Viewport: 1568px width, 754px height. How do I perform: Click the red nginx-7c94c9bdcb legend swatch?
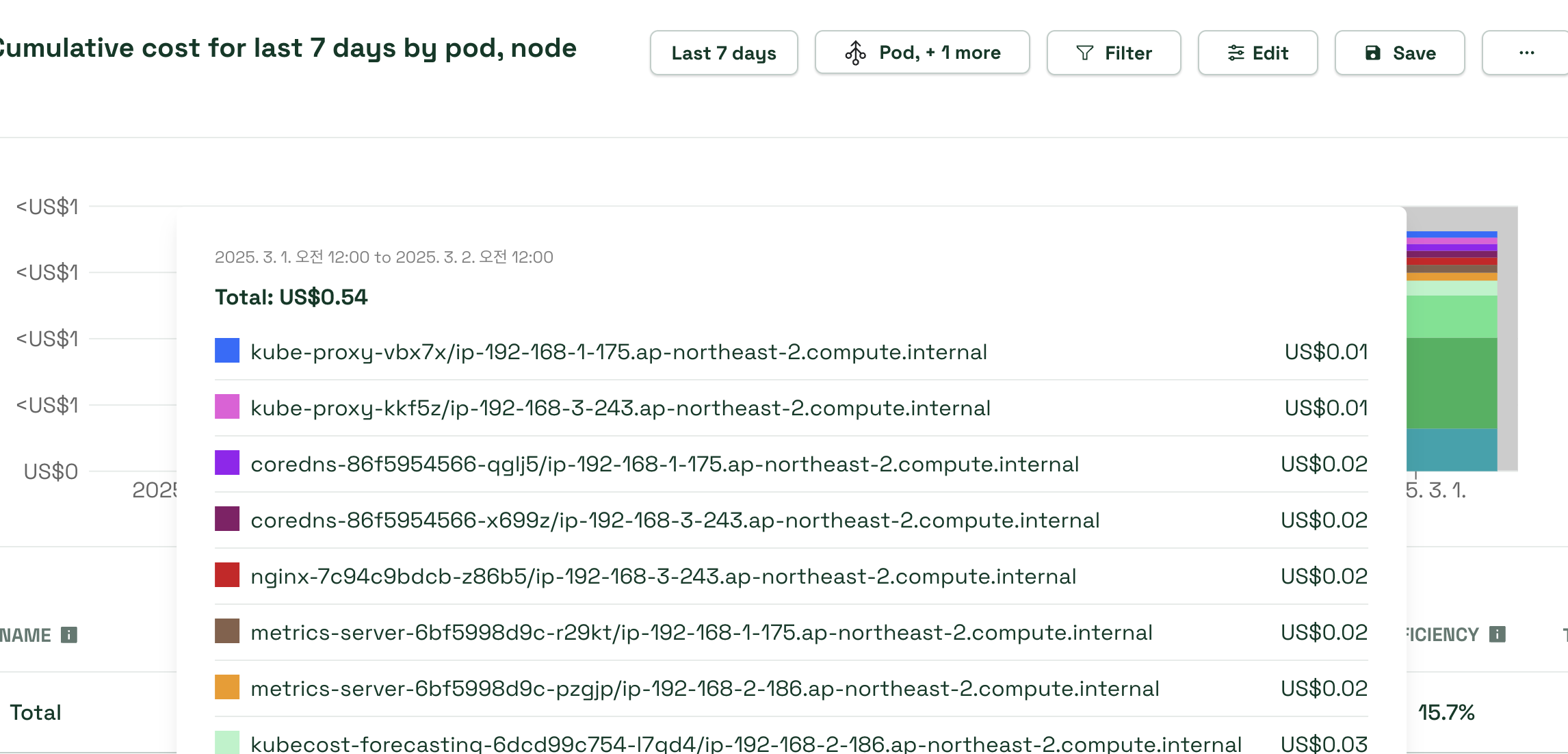click(x=227, y=575)
